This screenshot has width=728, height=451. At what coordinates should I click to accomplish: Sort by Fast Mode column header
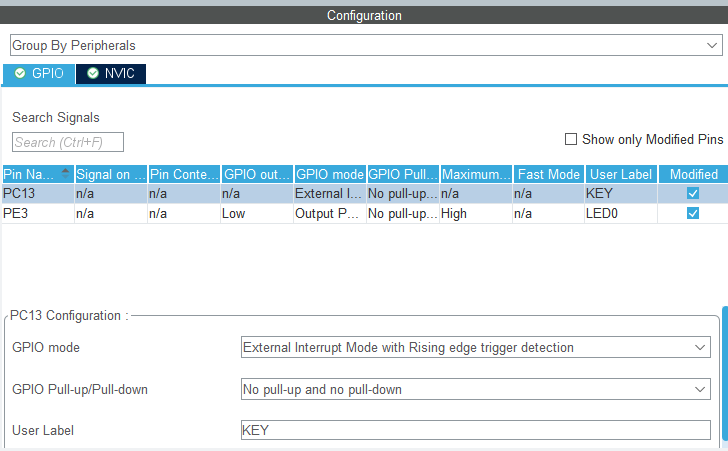(x=549, y=174)
